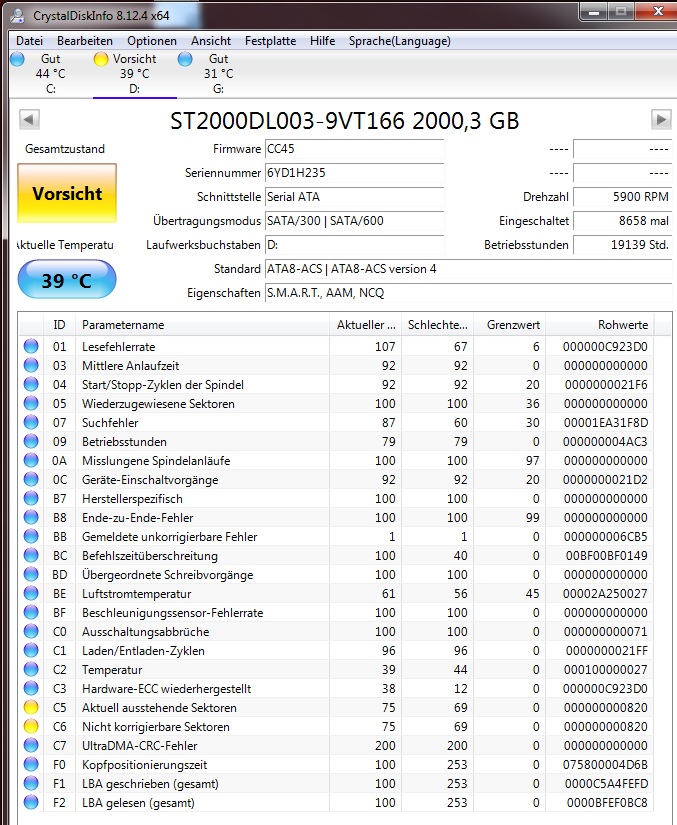
Task: Open the Hilfe menu
Action: (x=322, y=41)
